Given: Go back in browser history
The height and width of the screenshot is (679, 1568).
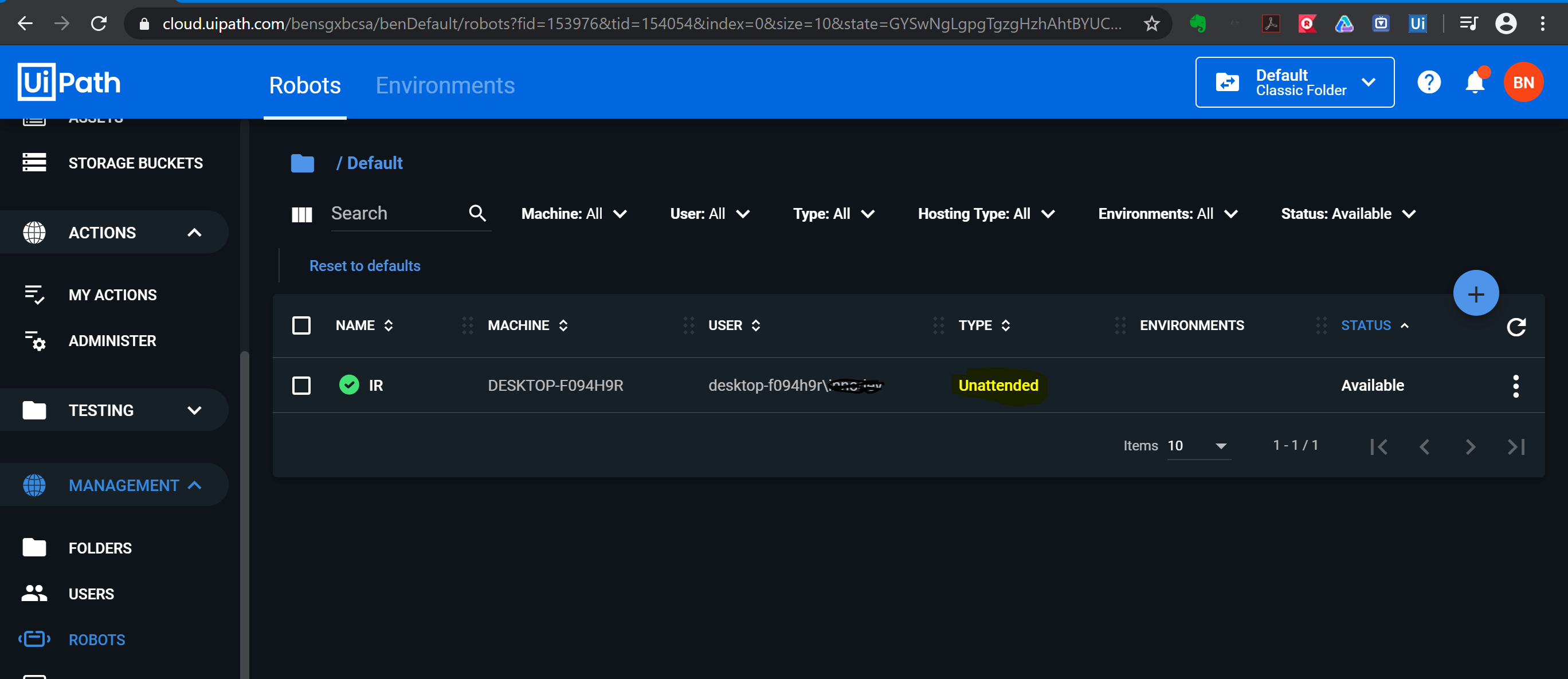Looking at the screenshot, I should point(25,23).
